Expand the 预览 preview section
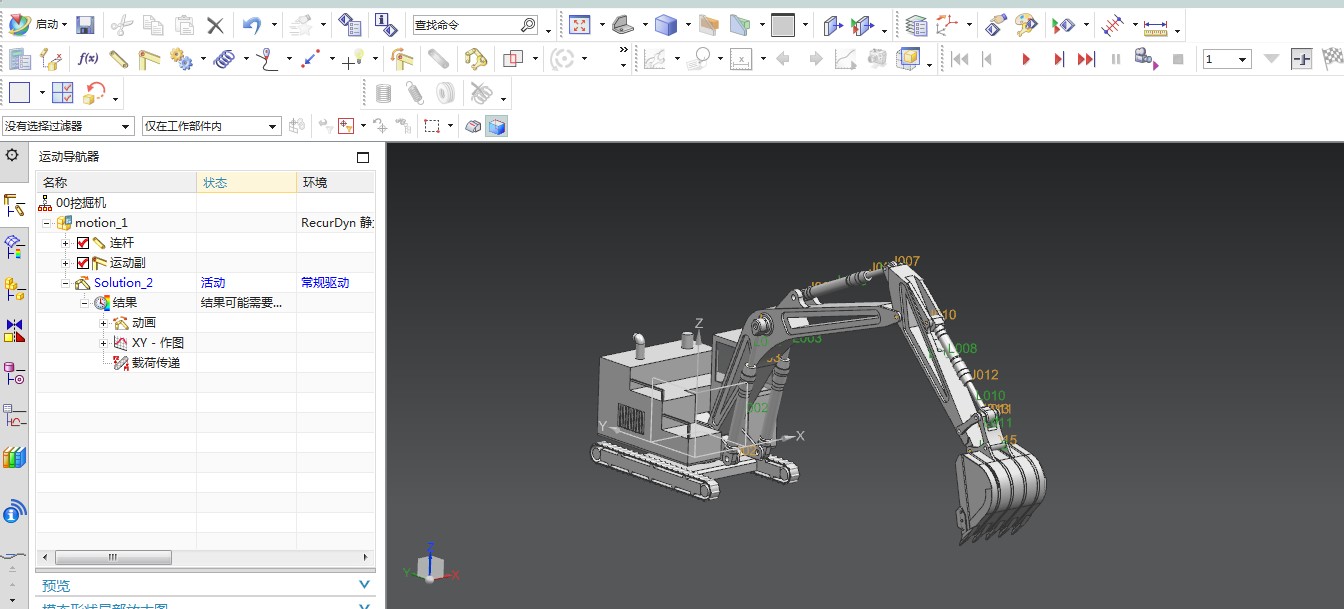This screenshot has height=609, width=1344. tap(205, 585)
